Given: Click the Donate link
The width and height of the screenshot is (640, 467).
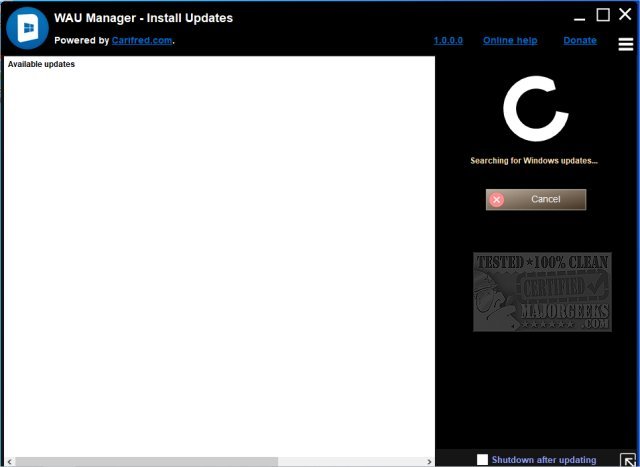Looking at the screenshot, I should (580, 40).
